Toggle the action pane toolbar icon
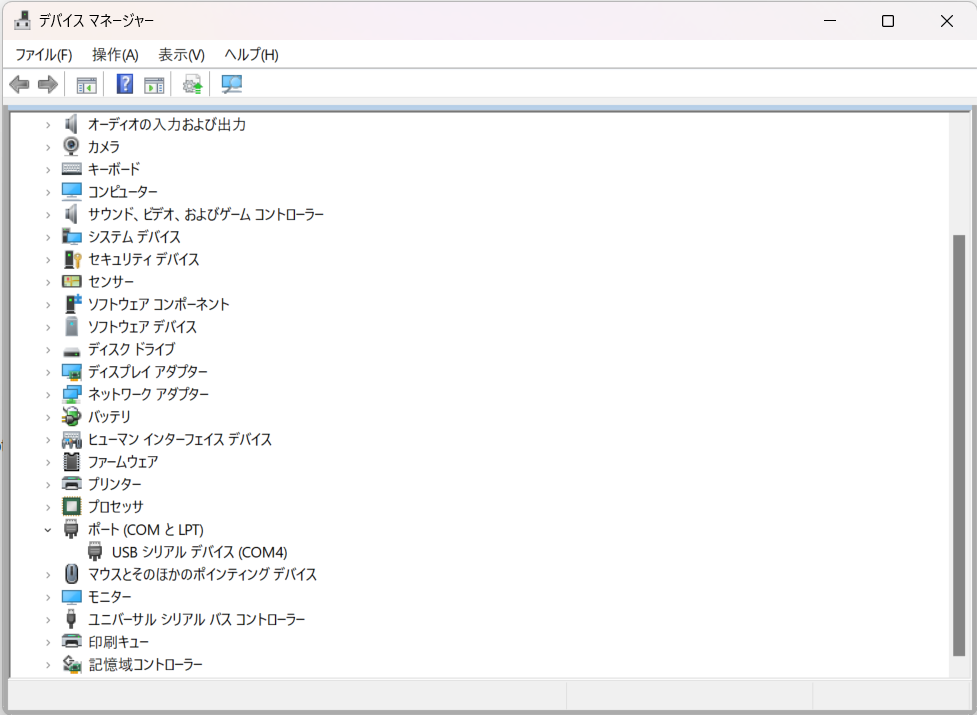977x715 pixels. click(x=154, y=85)
